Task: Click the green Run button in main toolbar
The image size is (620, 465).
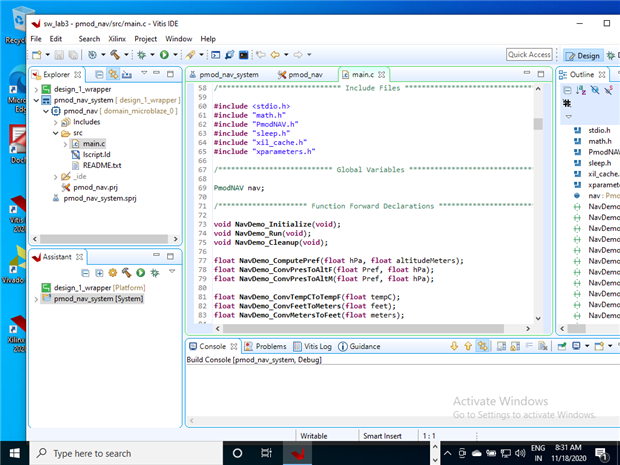Action: tap(164, 54)
